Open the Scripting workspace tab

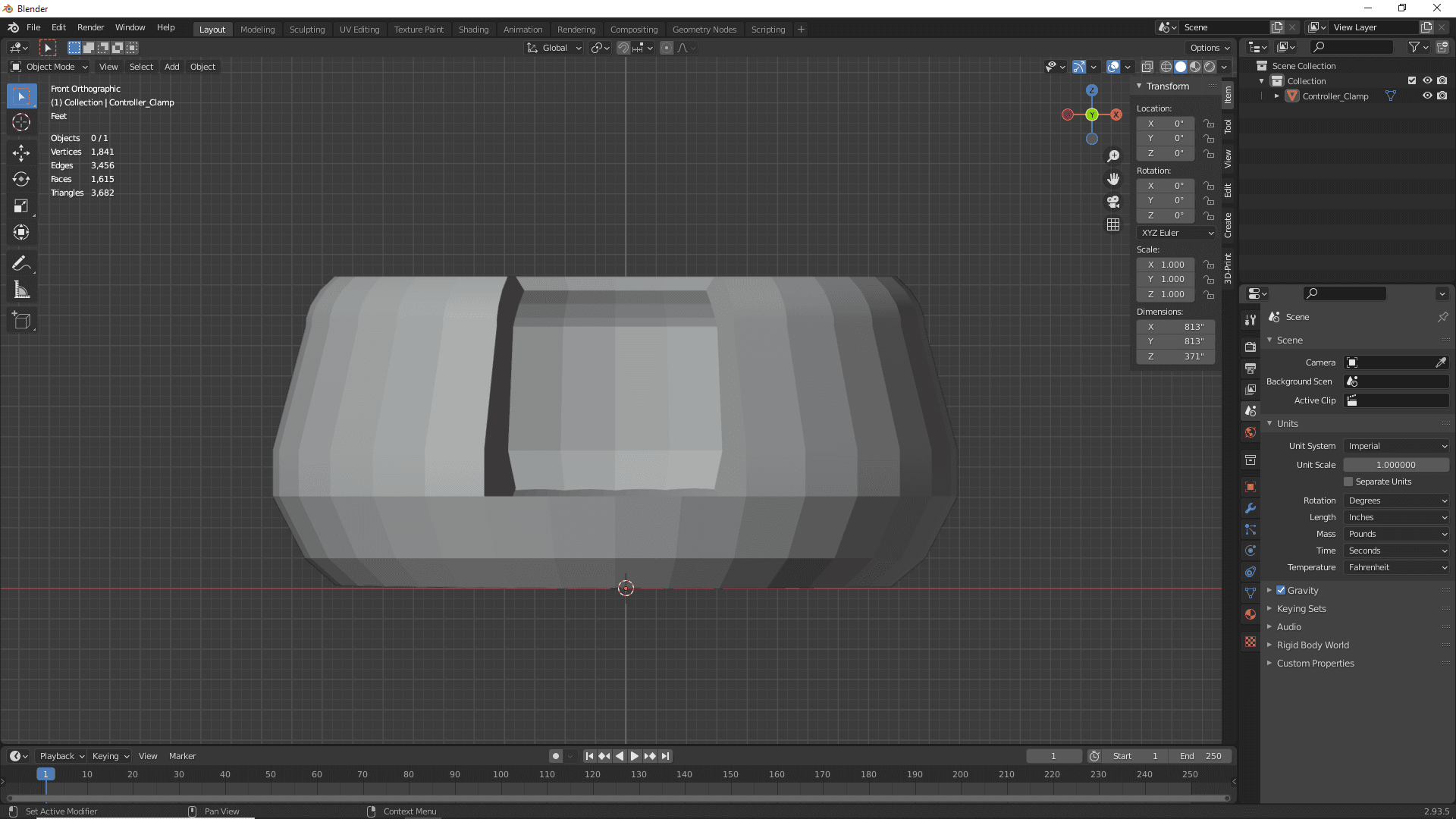click(x=767, y=29)
